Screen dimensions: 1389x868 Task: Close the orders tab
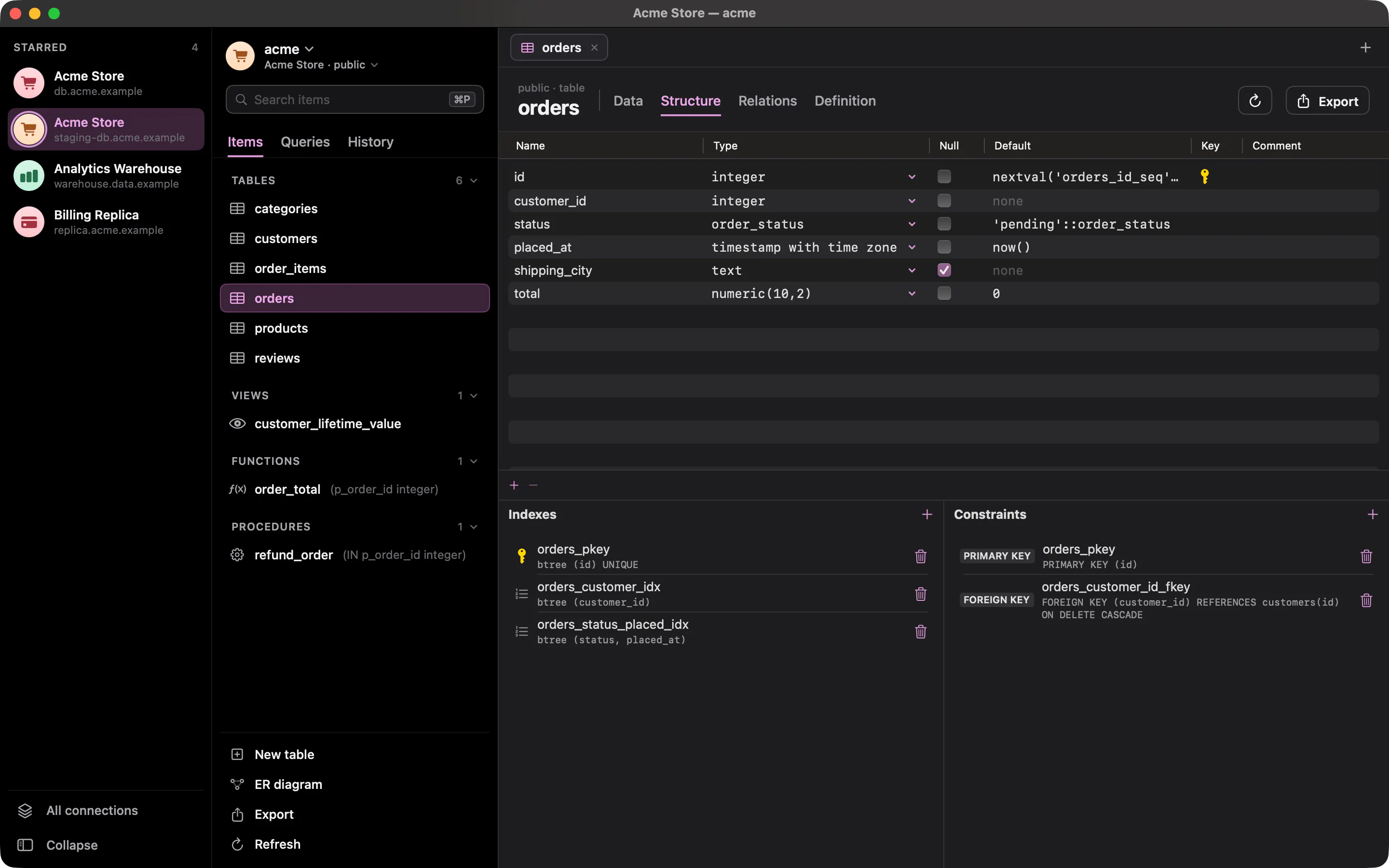pyautogui.click(x=595, y=48)
